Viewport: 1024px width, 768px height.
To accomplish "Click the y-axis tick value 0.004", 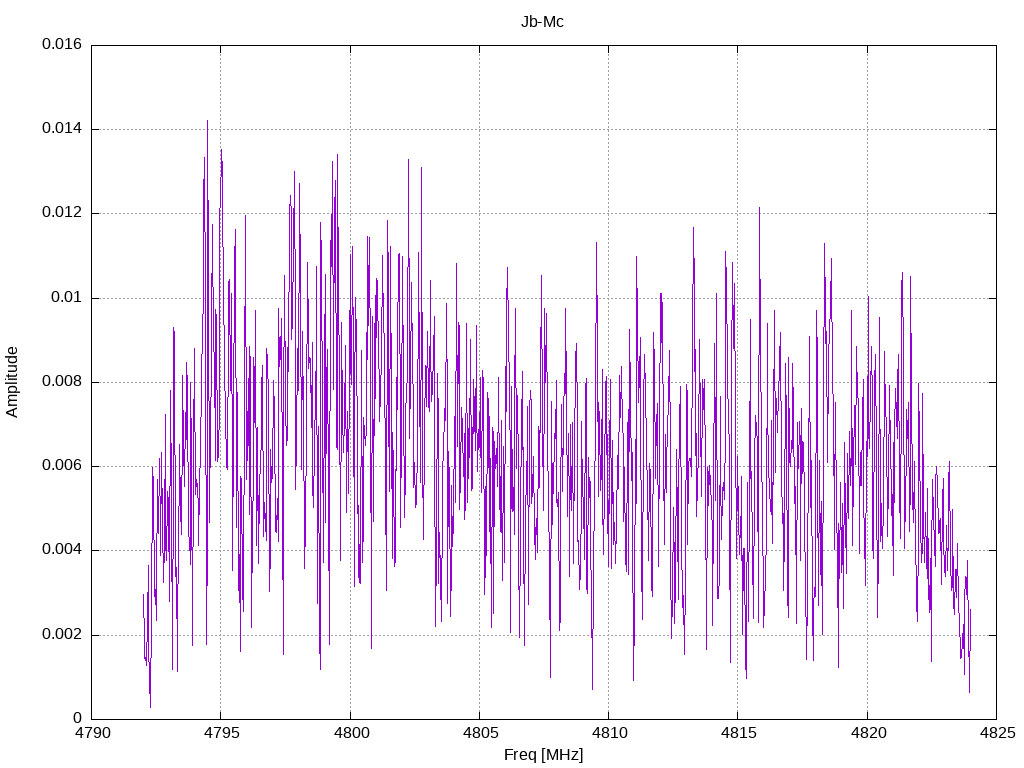I will click(x=62, y=550).
